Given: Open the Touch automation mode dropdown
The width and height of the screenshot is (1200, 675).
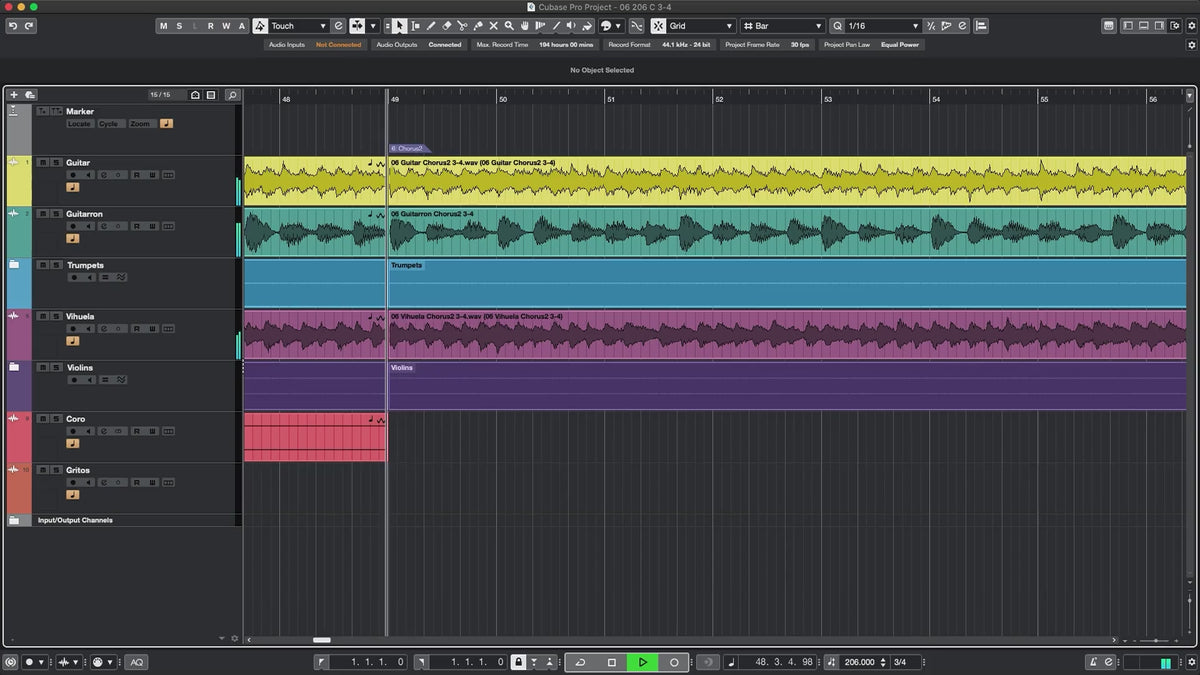Looking at the screenshot, I should tap(298, 26).
